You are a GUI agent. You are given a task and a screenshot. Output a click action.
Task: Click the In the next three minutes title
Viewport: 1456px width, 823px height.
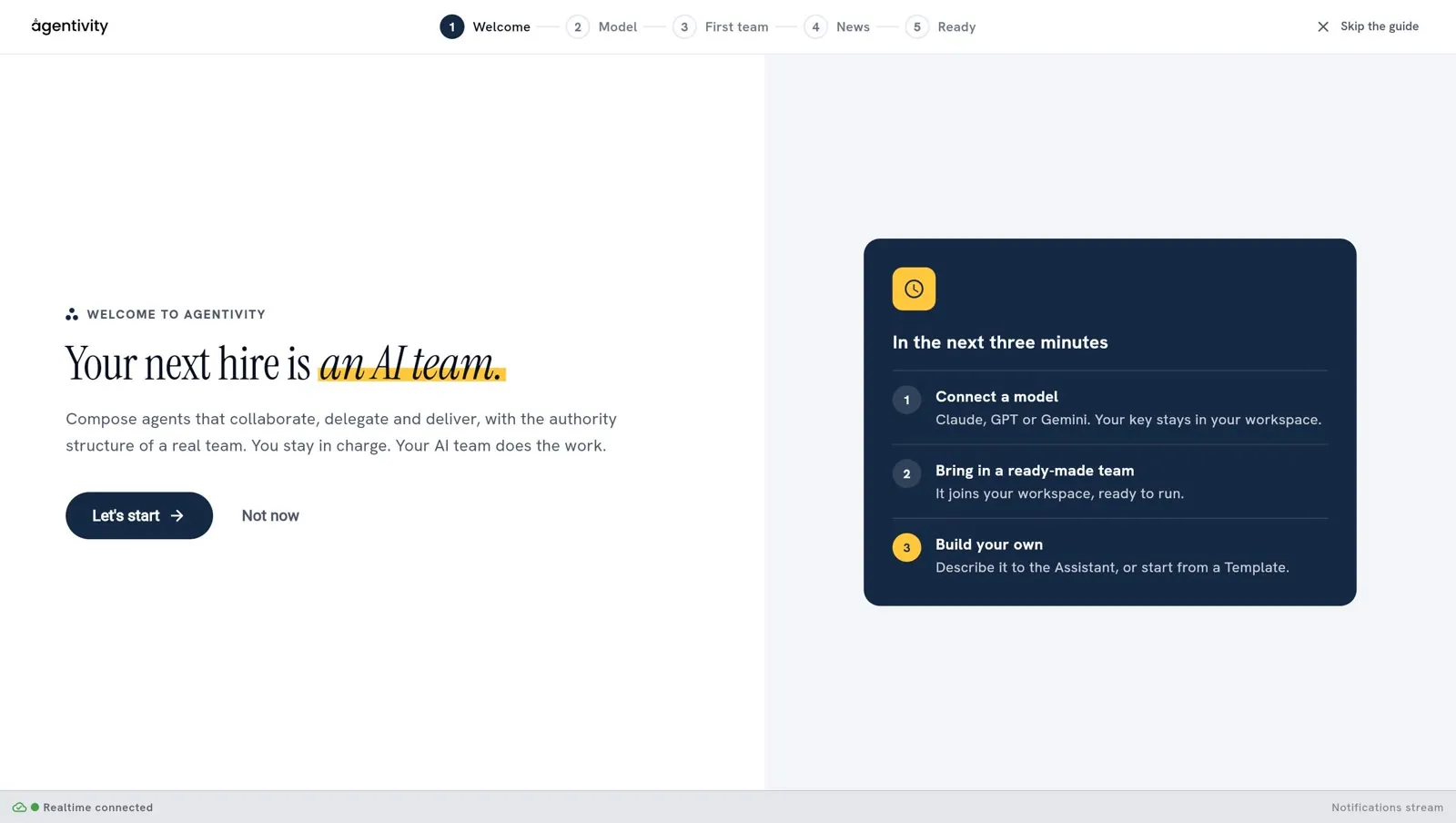click(1000, 342)
